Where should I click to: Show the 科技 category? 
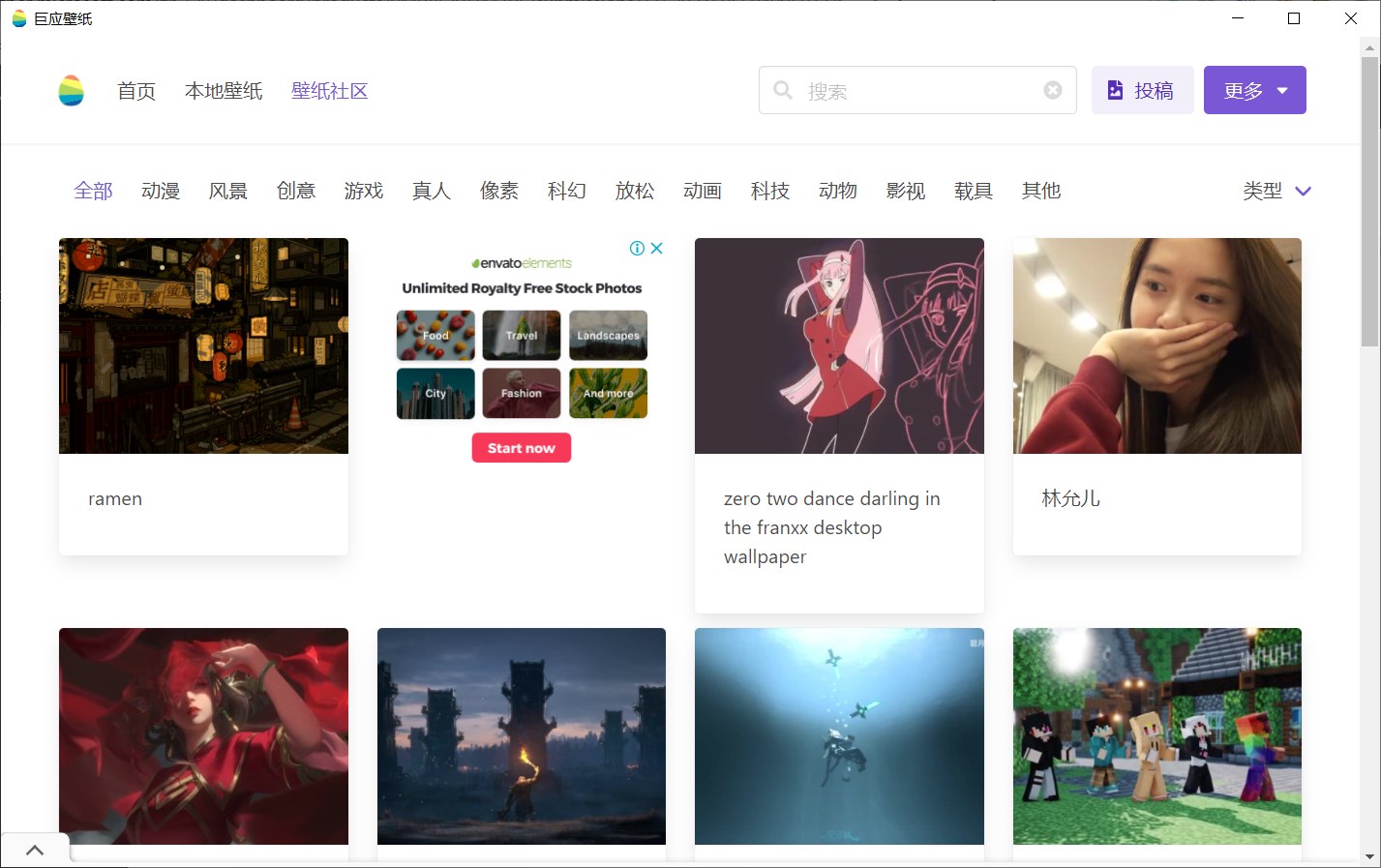(x=770, y=191)
